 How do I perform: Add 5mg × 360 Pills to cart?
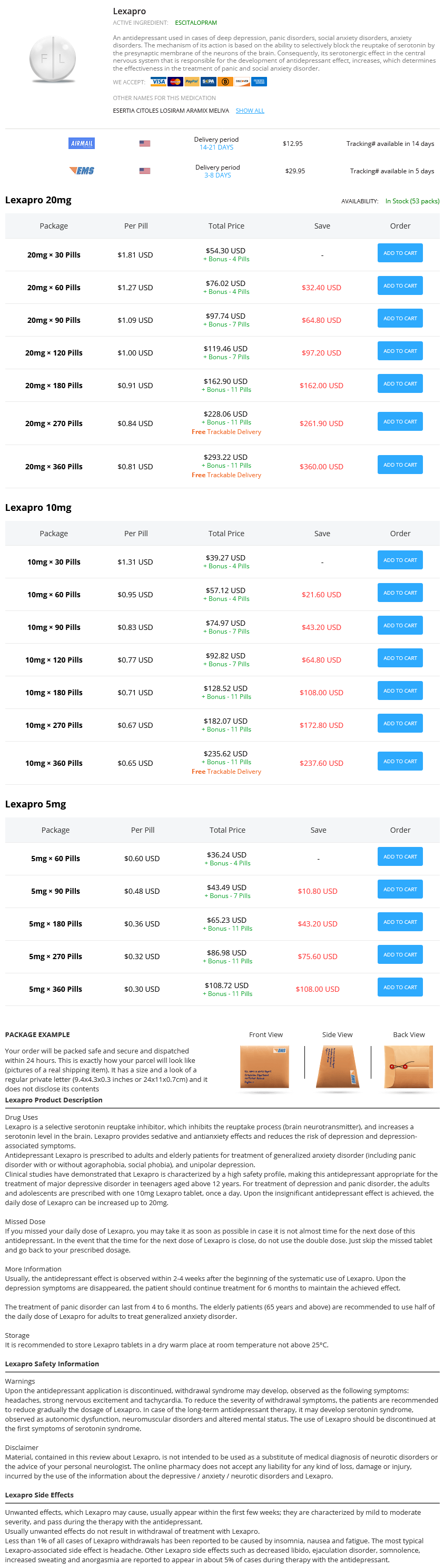[400, 987]
